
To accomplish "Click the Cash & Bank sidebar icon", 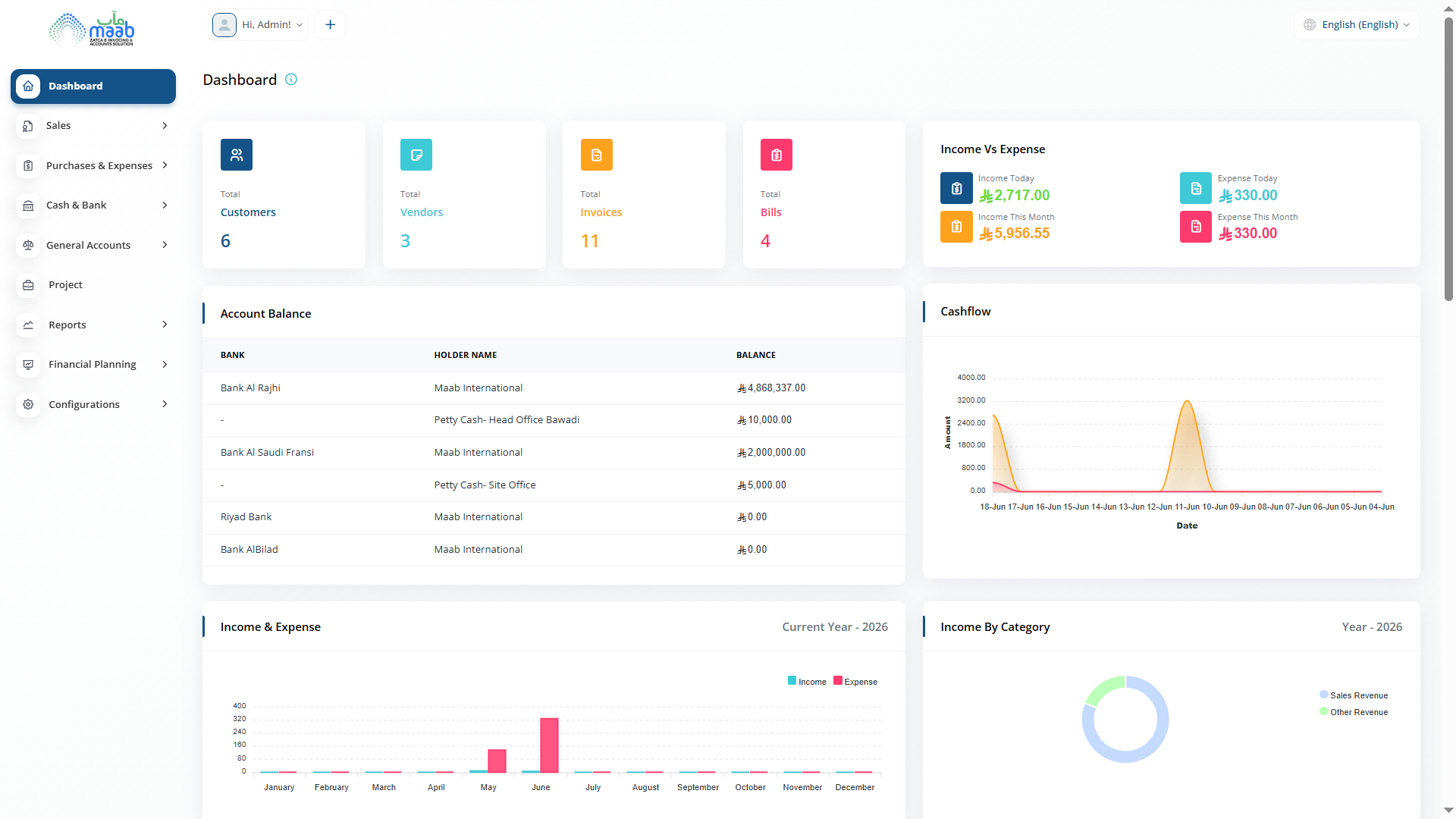I will tap(28, 206).
